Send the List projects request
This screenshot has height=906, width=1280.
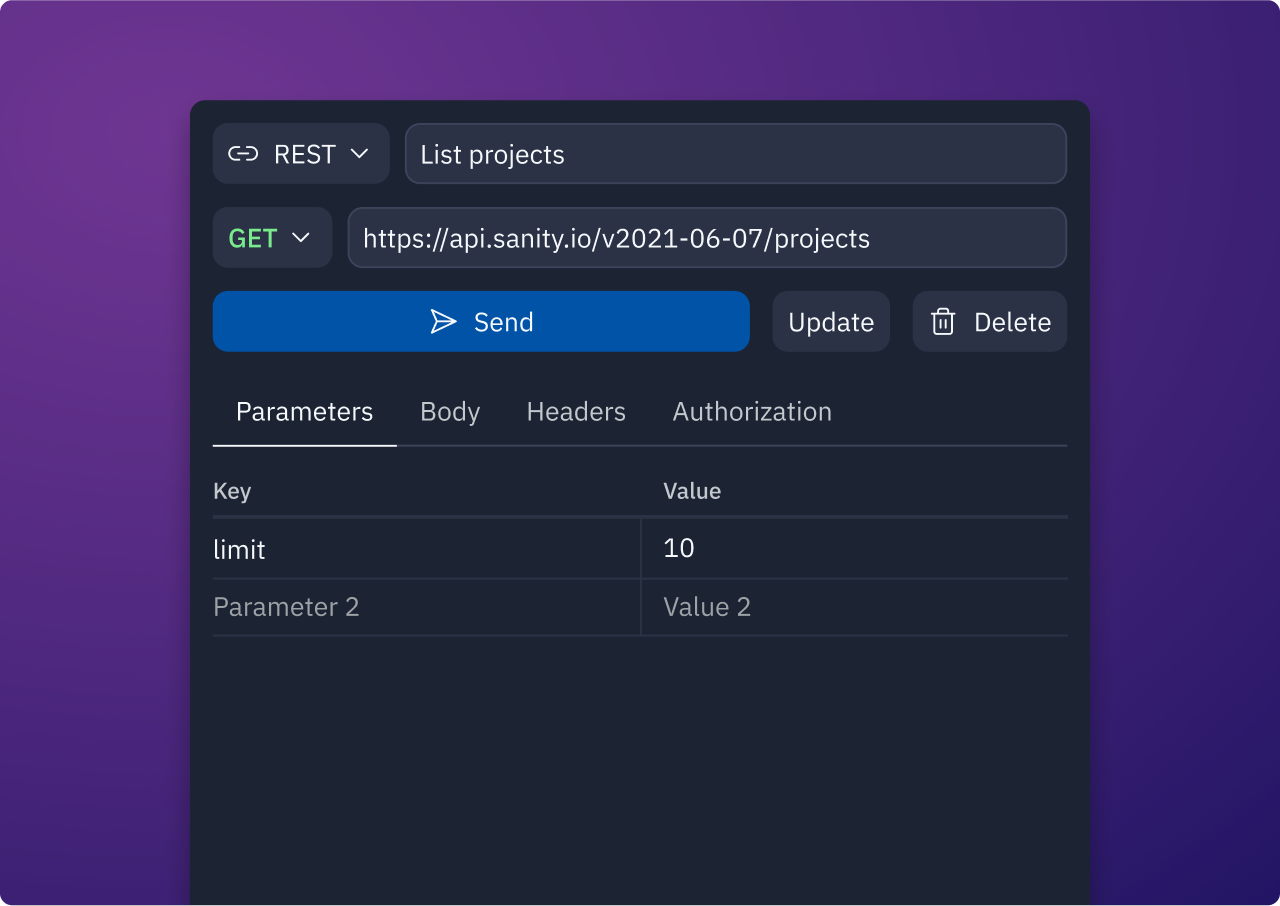pyautogui.click(x=481, y=321)
